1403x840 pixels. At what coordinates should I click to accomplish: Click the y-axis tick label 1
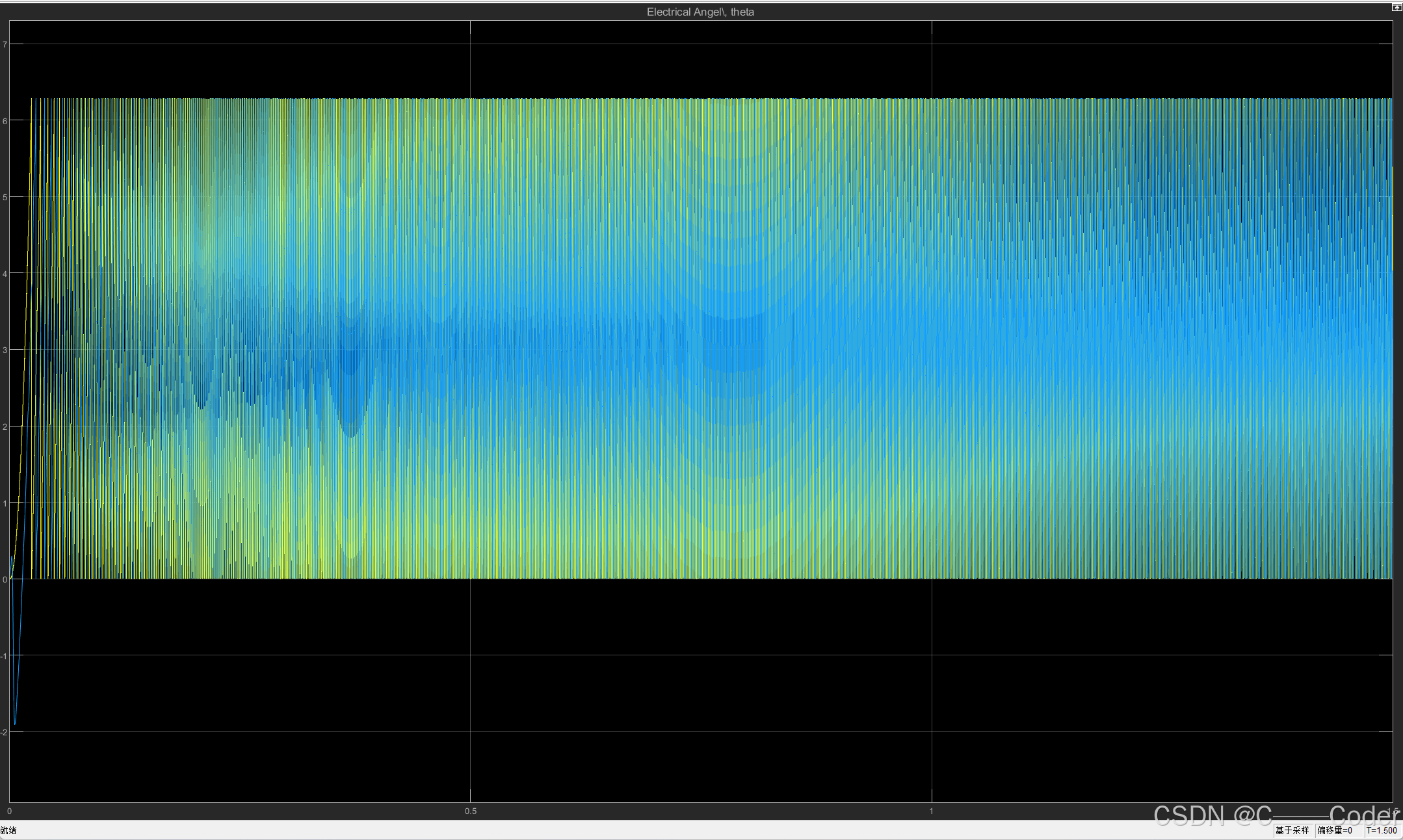(5, 503)
